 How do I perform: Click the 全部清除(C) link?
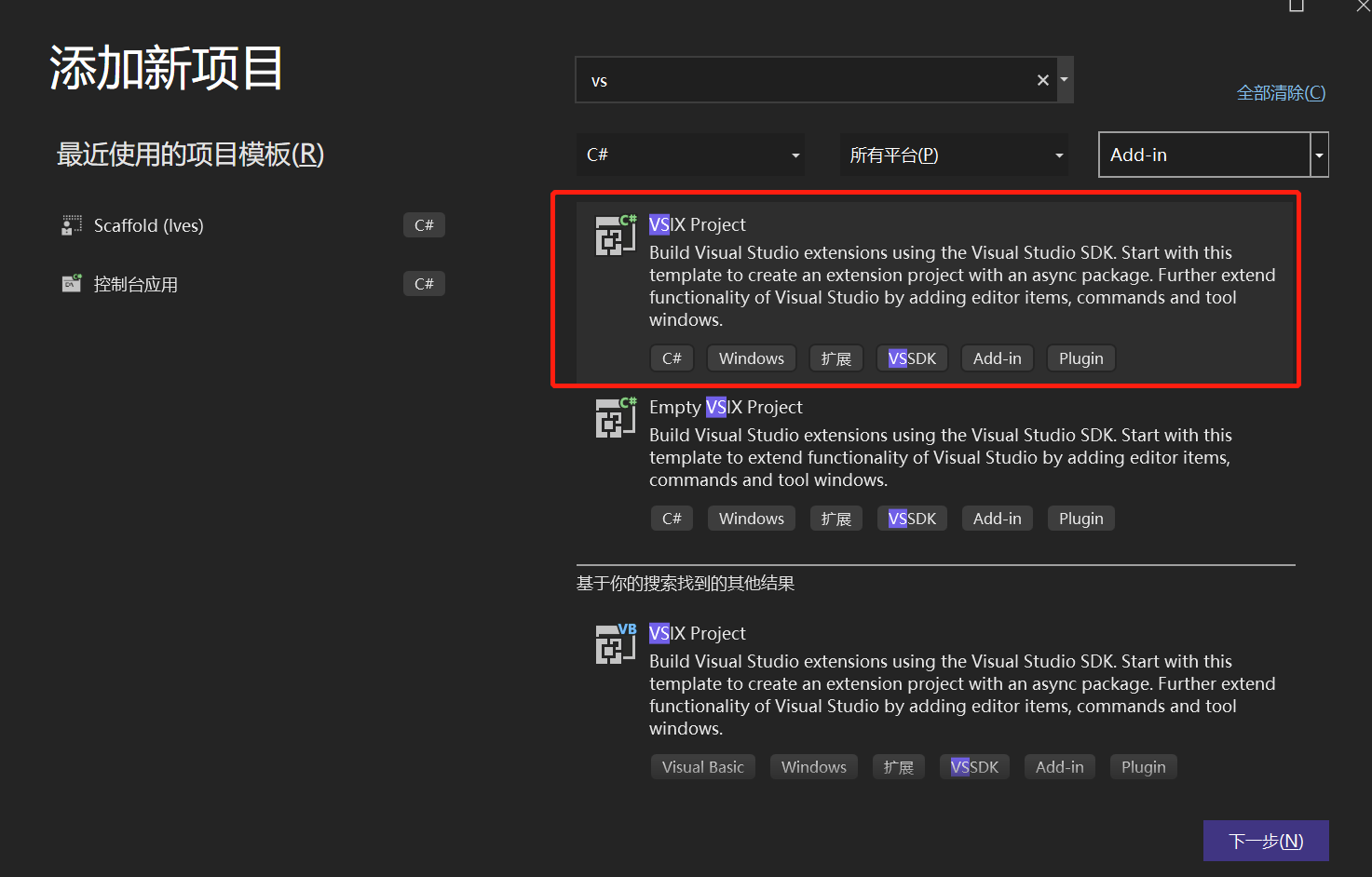[x=1281, y=93]
